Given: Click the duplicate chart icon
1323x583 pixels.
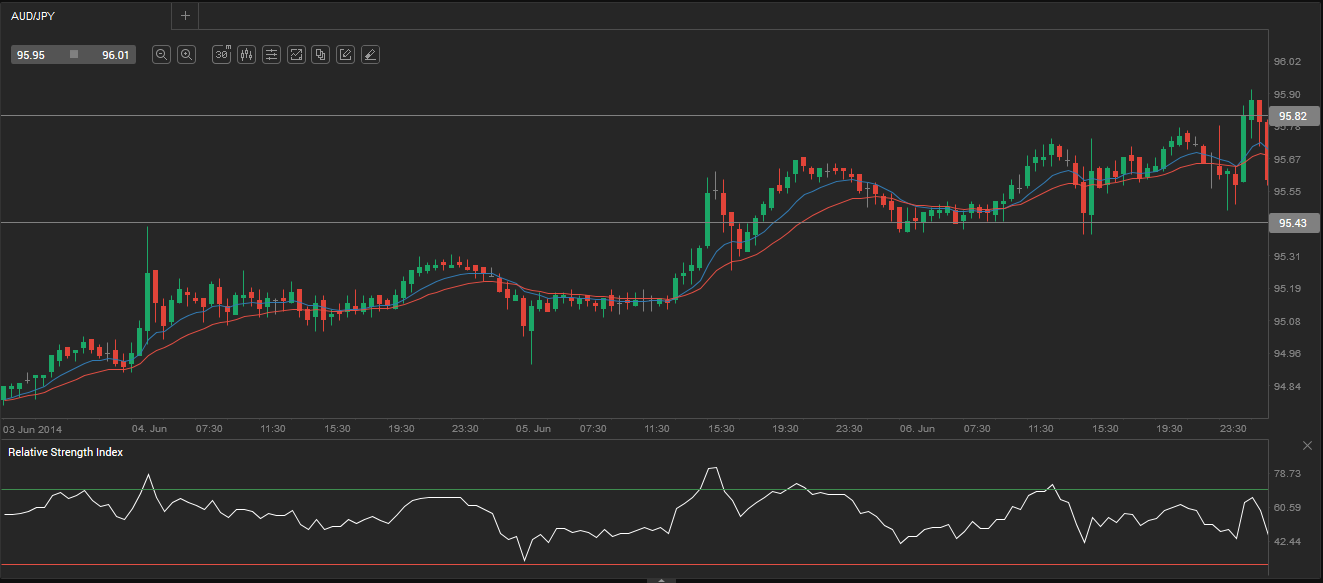Looking at the screenshot, I should pyautogui.click(x=320, y=55).
